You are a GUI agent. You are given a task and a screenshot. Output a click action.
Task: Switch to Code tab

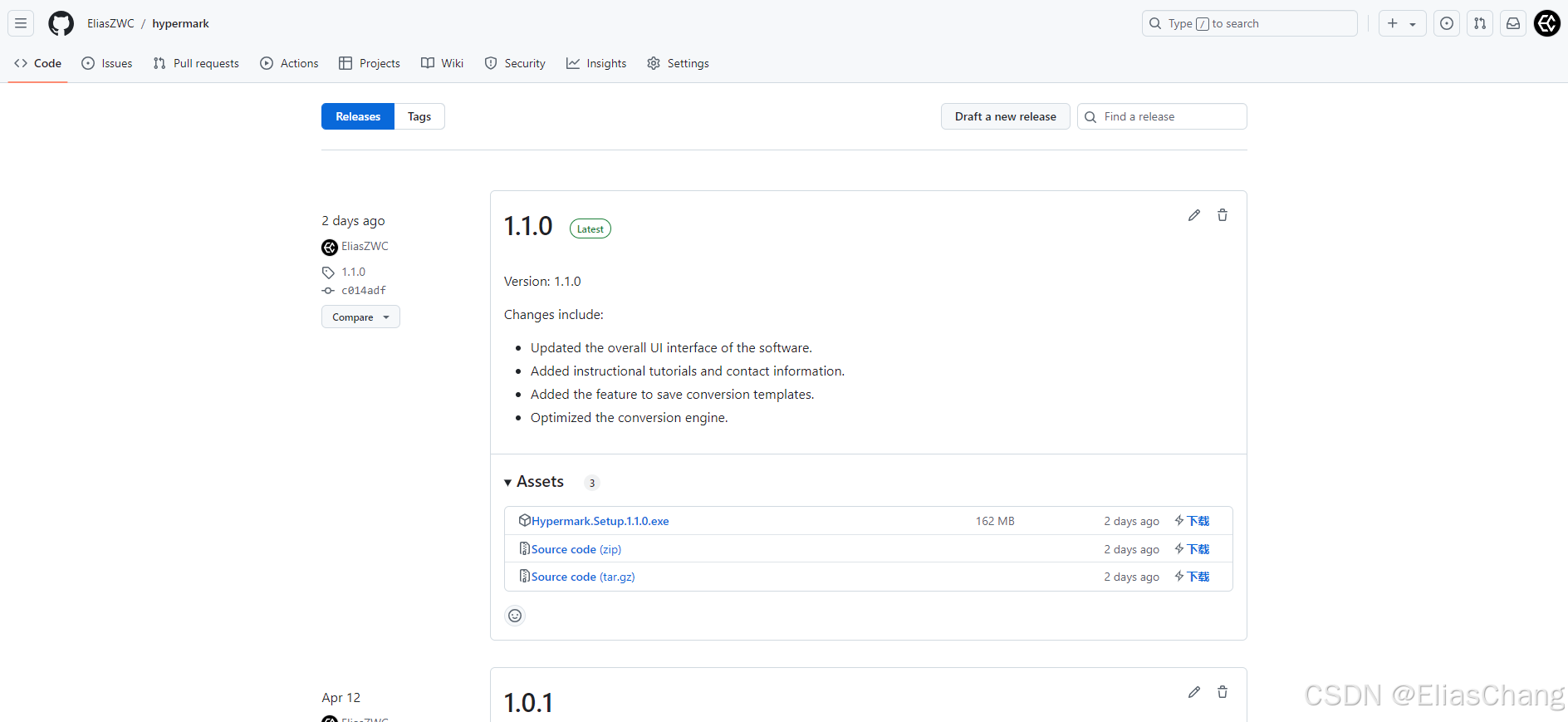(38, 63)
